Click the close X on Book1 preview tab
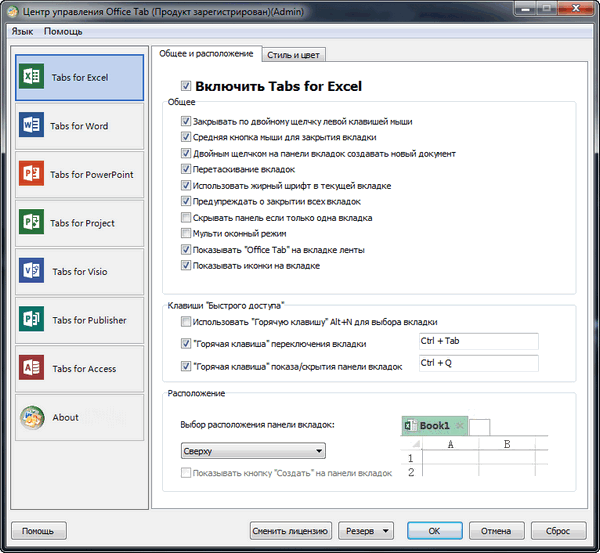Viewport: 600px width, 553px height. [x=460, y=426]
